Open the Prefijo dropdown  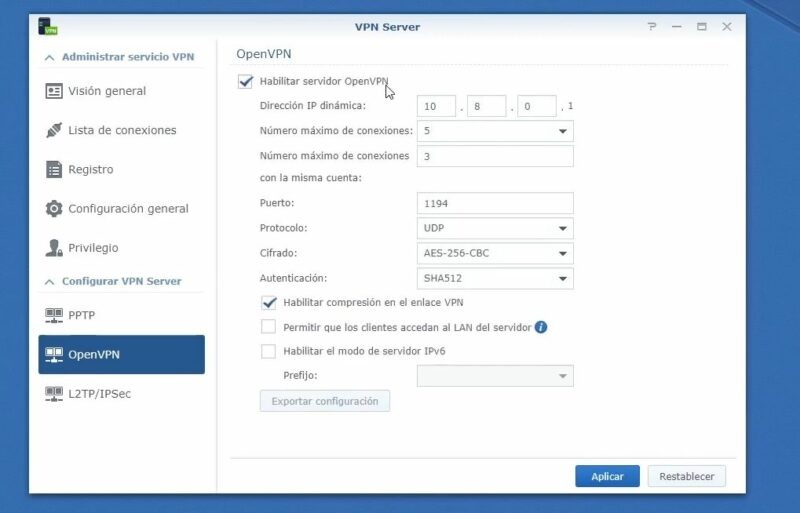495,376
